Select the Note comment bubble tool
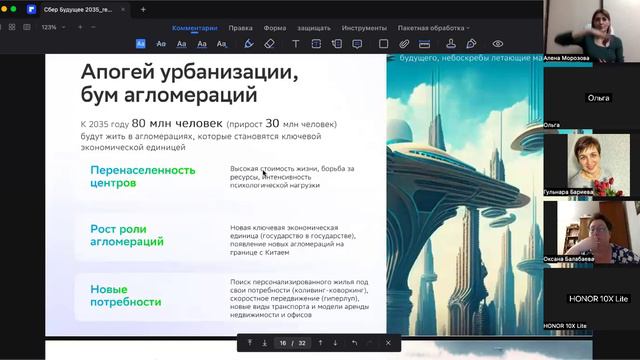640x360 pixels. coord(357,44)
